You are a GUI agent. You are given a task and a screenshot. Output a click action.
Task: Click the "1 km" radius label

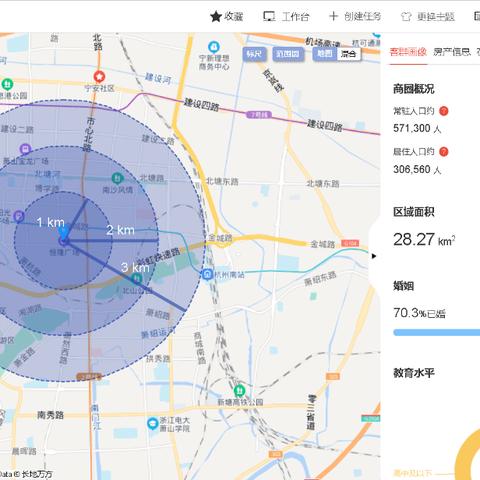point(51,222)
